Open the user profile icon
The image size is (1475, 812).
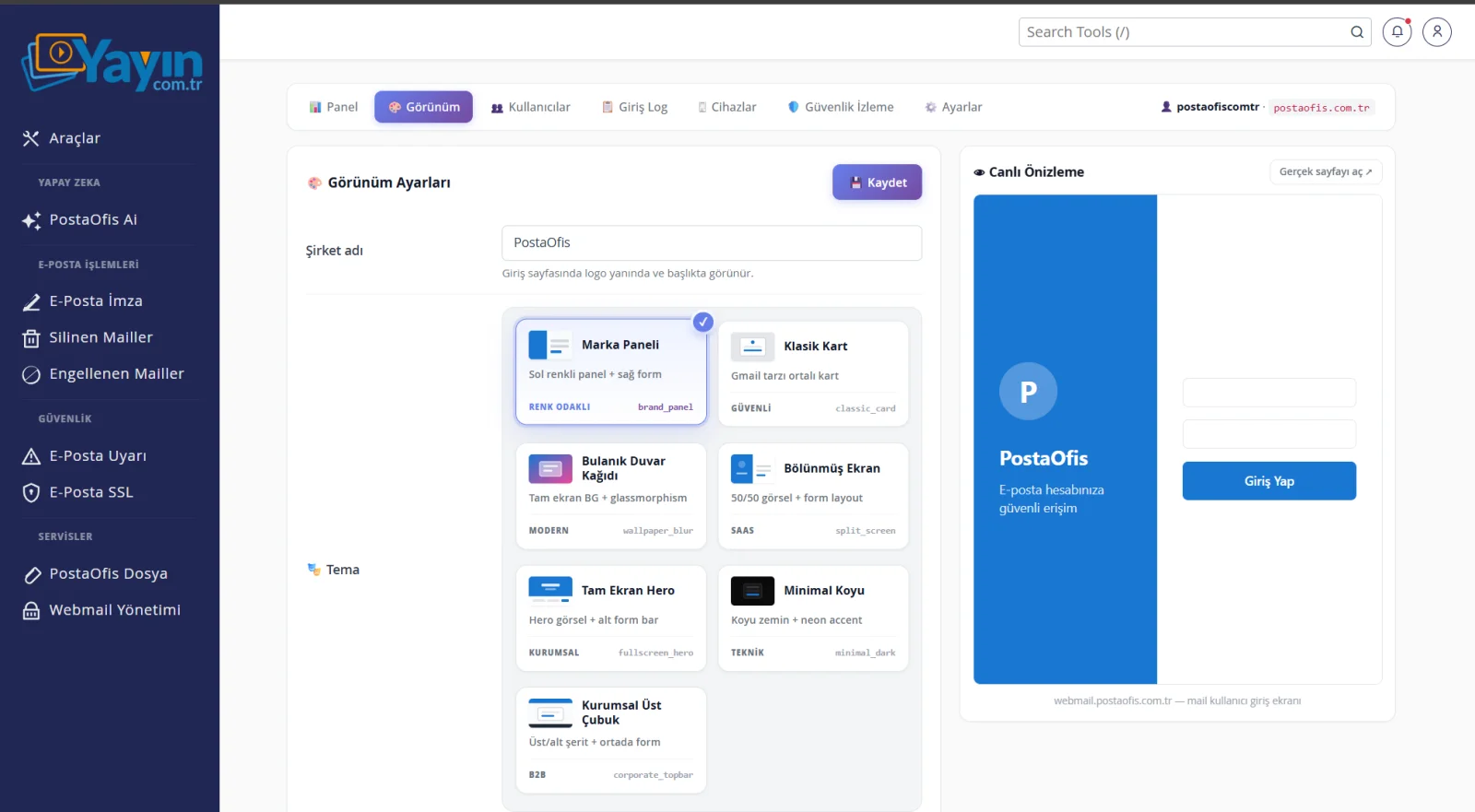1437,32
